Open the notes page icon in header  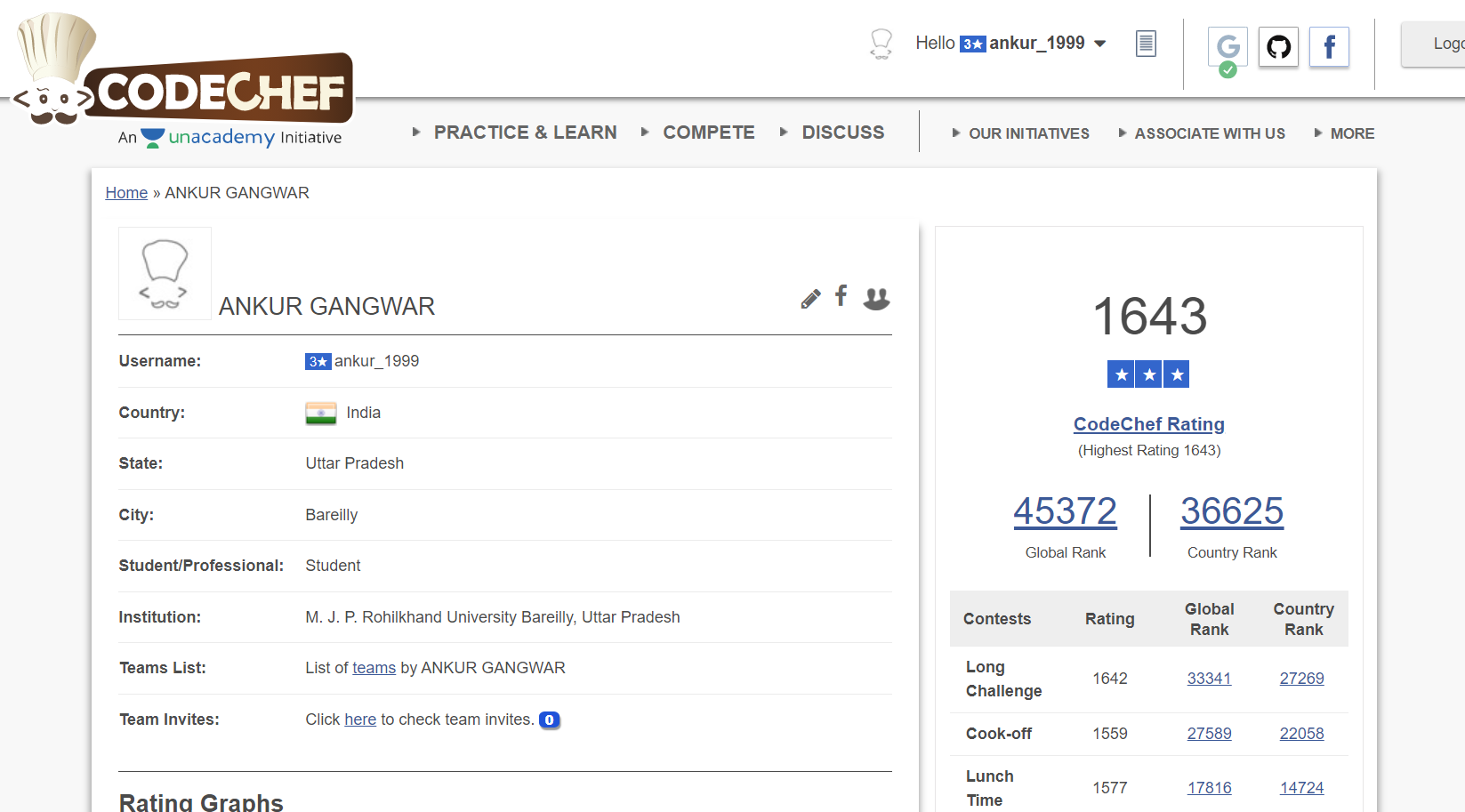coord(1146,44)
